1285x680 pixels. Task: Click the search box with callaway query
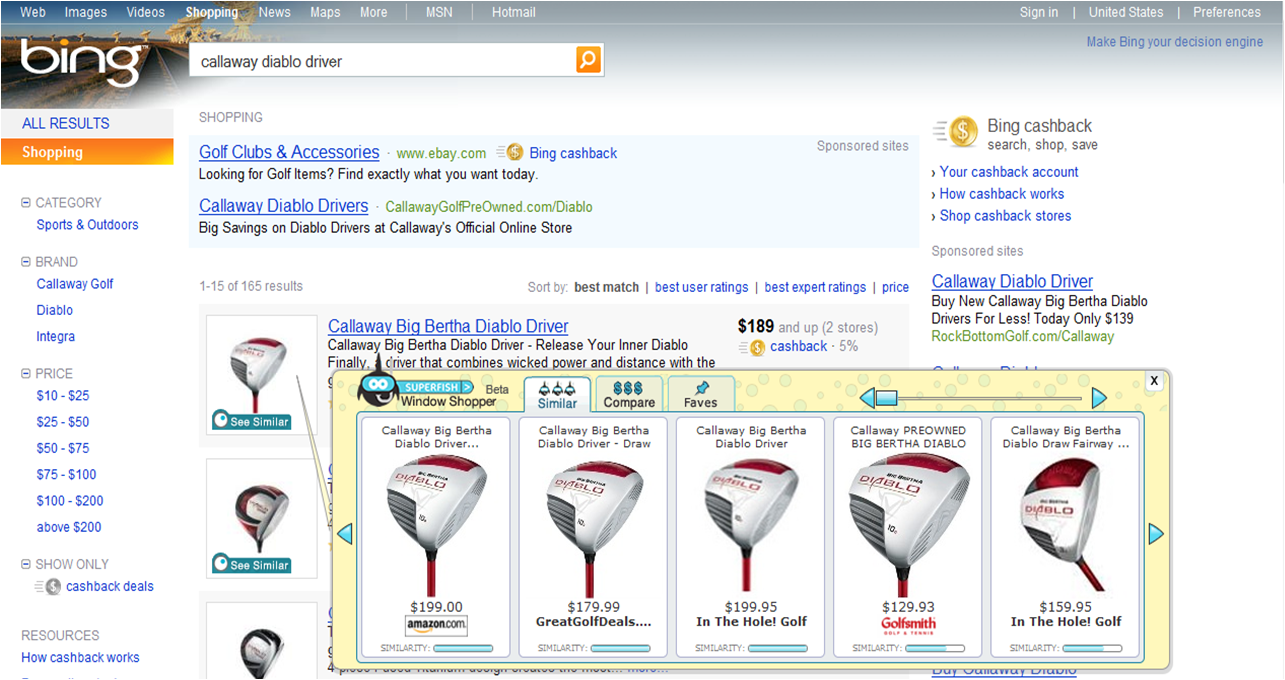click(x=382, y=61)
